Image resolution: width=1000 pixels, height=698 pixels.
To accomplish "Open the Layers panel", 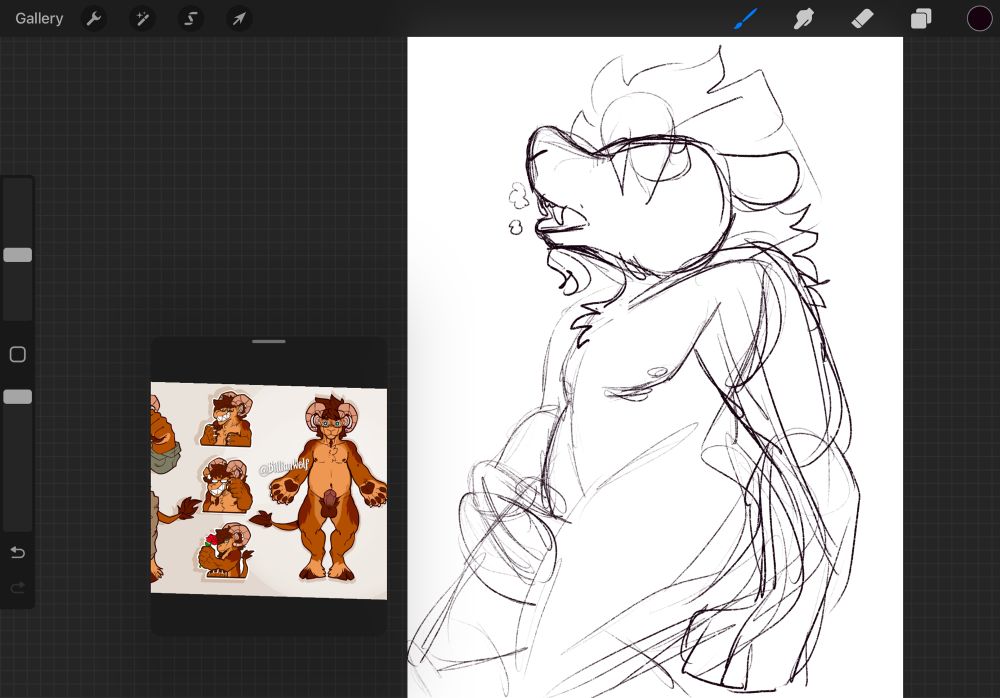I will 921,19.
